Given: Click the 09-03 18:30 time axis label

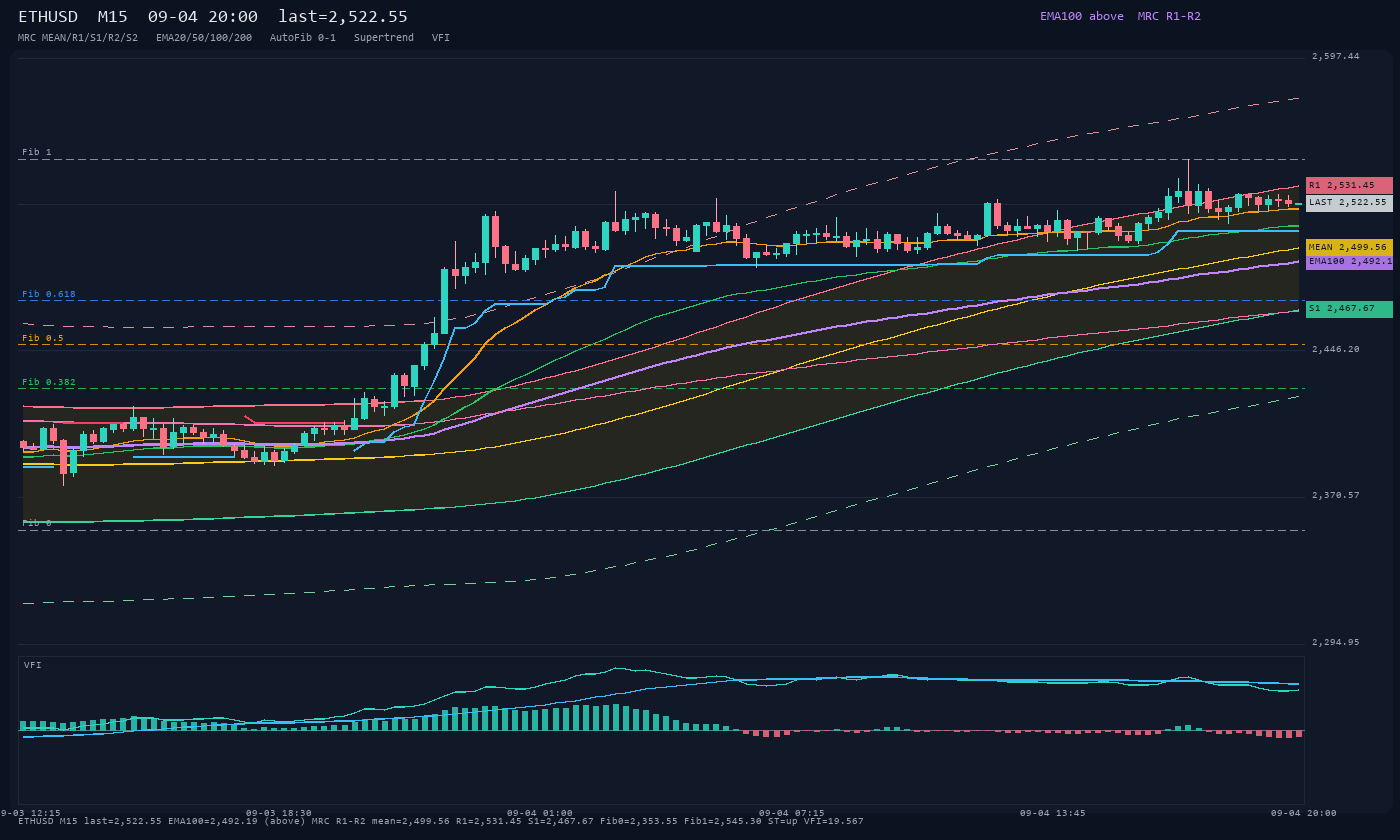Looking at the screenshot, I should pyautogui.click(x=279, y=813).
